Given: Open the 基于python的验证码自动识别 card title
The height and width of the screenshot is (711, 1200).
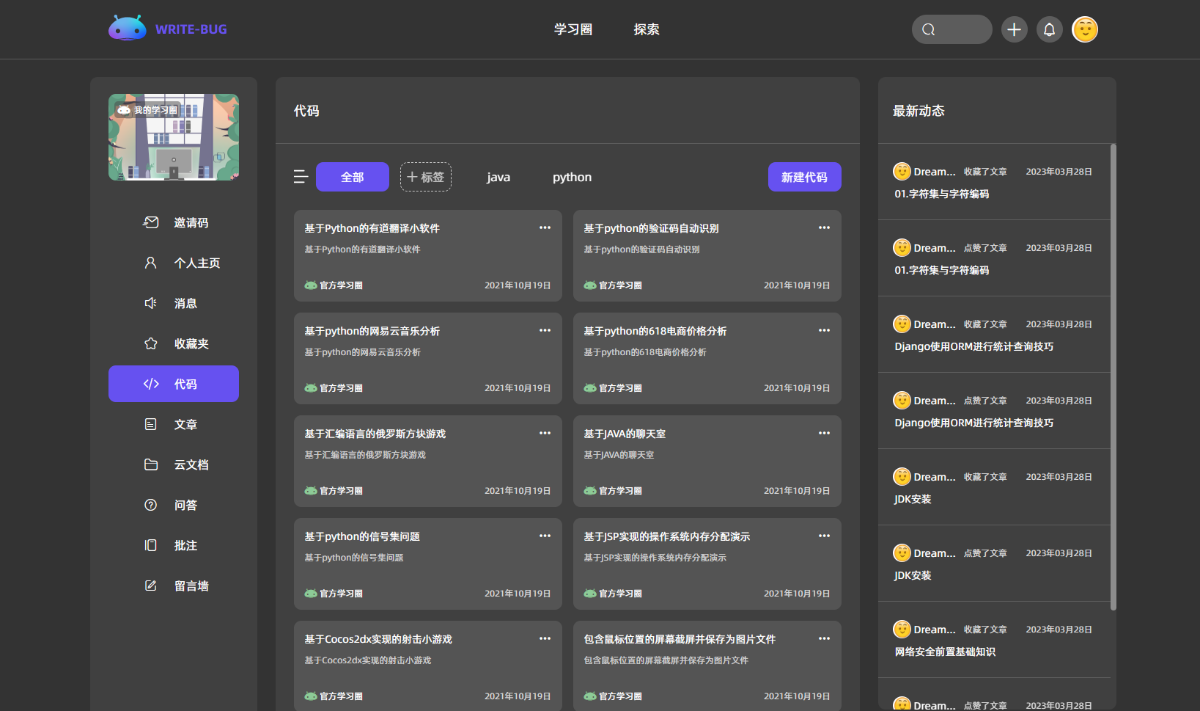Looking at the screenshot, I should pos(651,228).
